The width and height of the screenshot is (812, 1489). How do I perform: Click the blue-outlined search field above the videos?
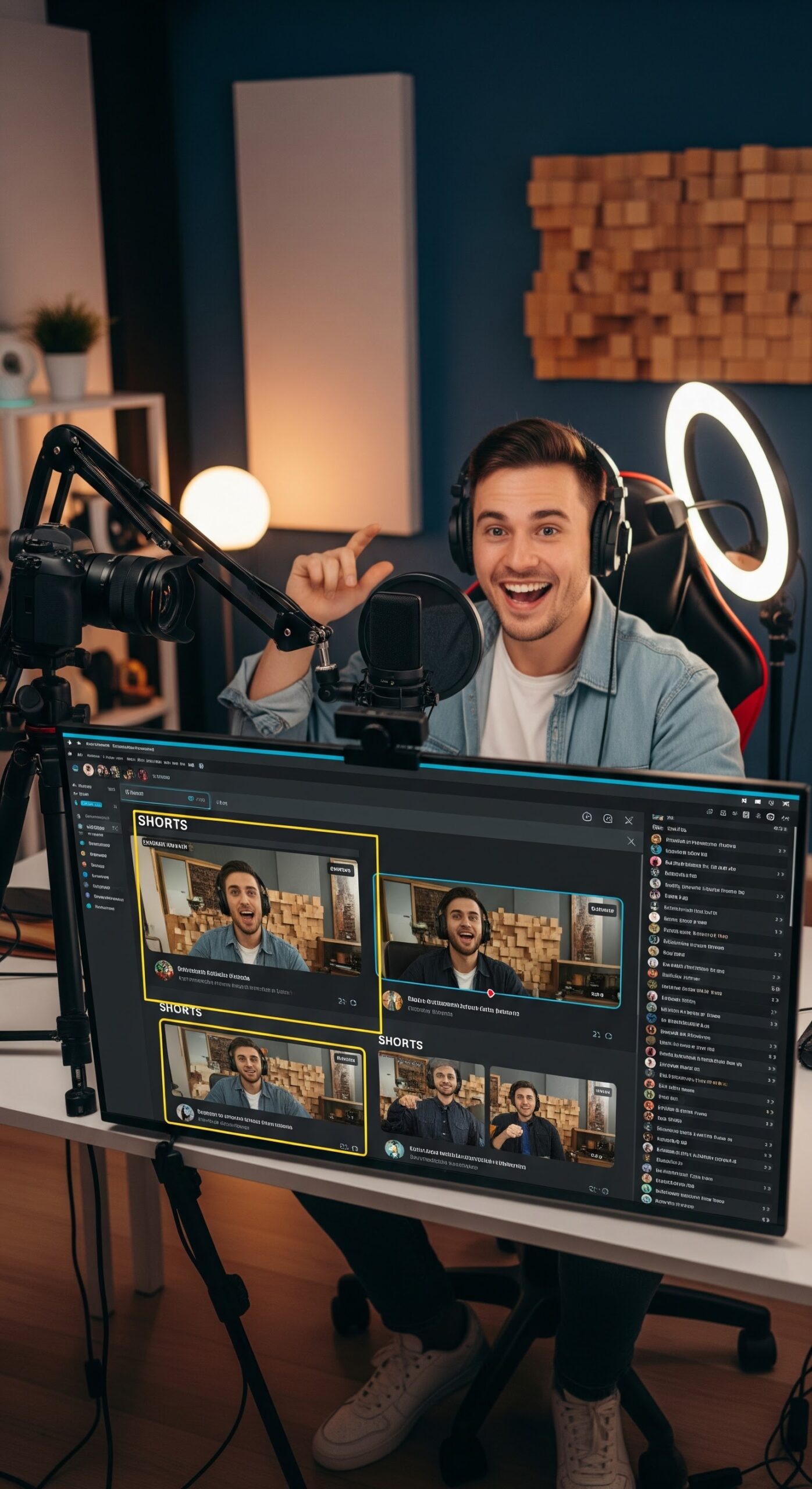tap(165, 797)
